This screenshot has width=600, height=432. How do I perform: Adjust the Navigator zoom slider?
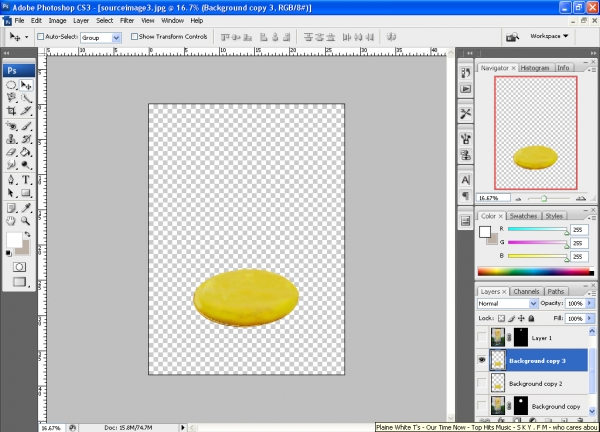pos(544,198)
